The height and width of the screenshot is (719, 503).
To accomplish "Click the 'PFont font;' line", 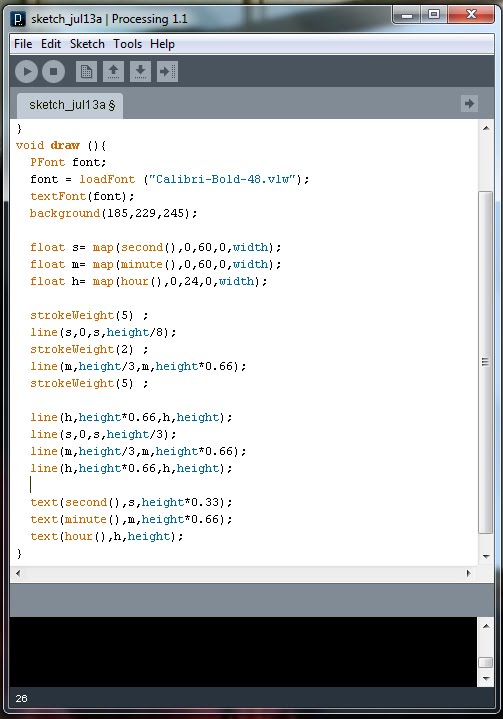I will click(68, 162).
